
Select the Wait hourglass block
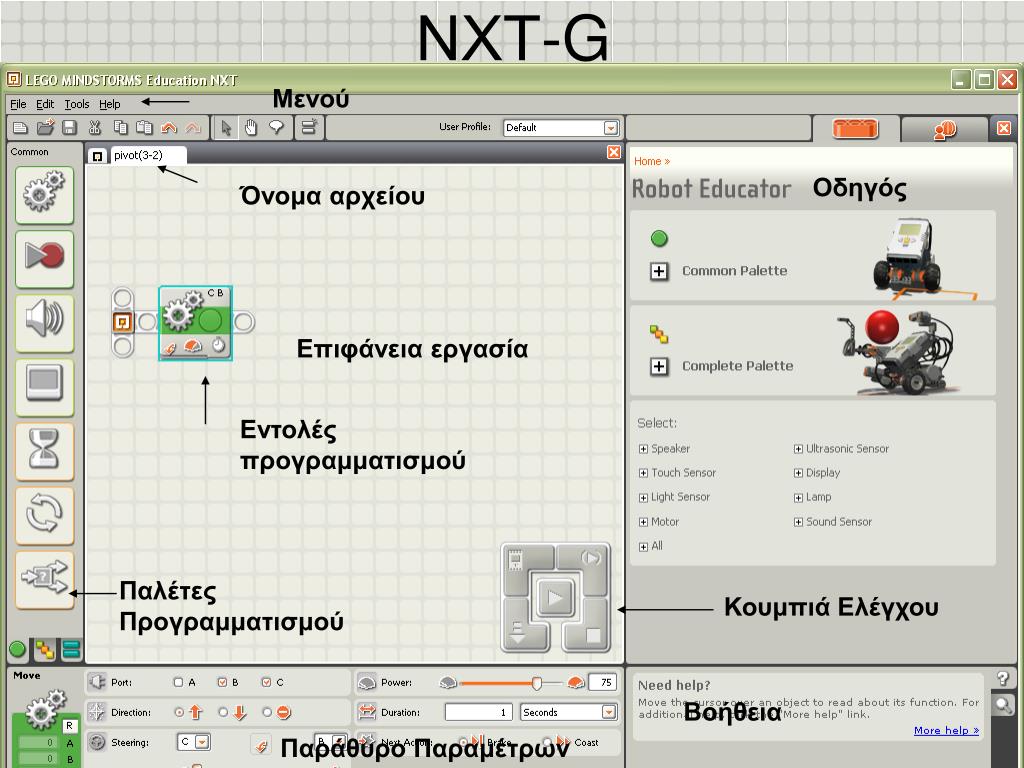44,451
